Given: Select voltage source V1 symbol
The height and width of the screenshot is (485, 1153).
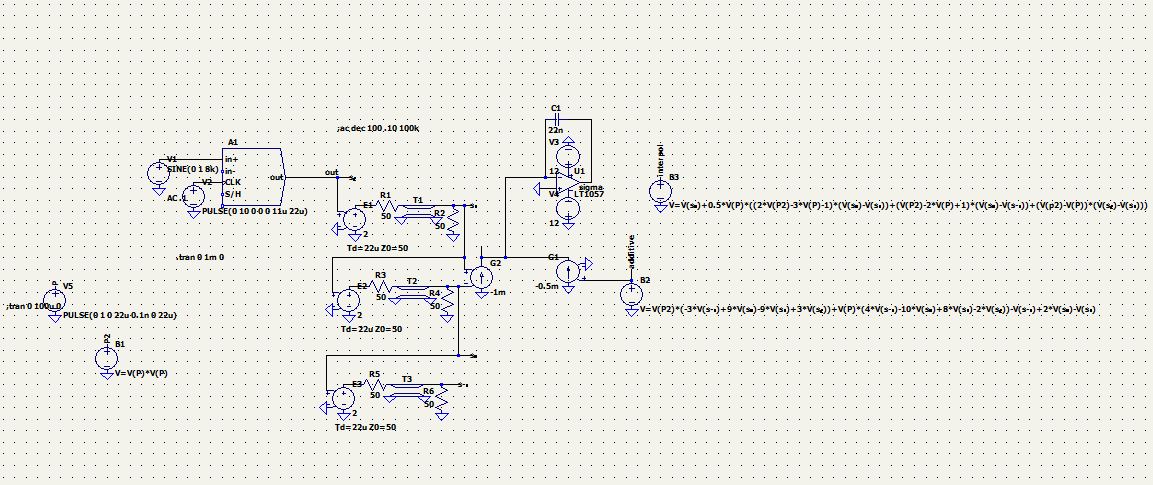Looking at the screenshot, I should [x=158, y=173].
